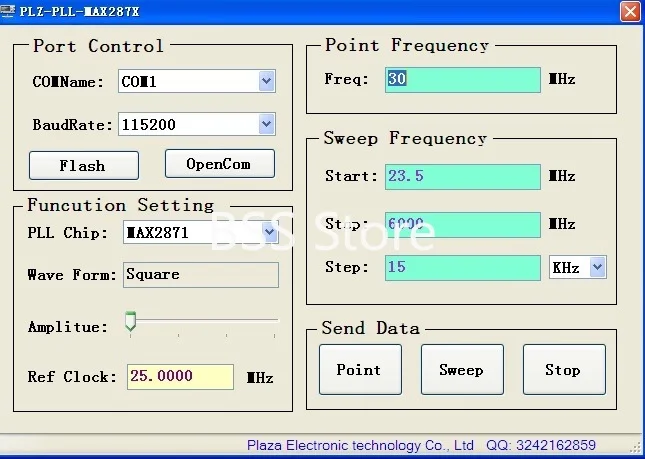Click the sweep Start field showing 23.5
This screenshot has width=645, height=459.
463,177
